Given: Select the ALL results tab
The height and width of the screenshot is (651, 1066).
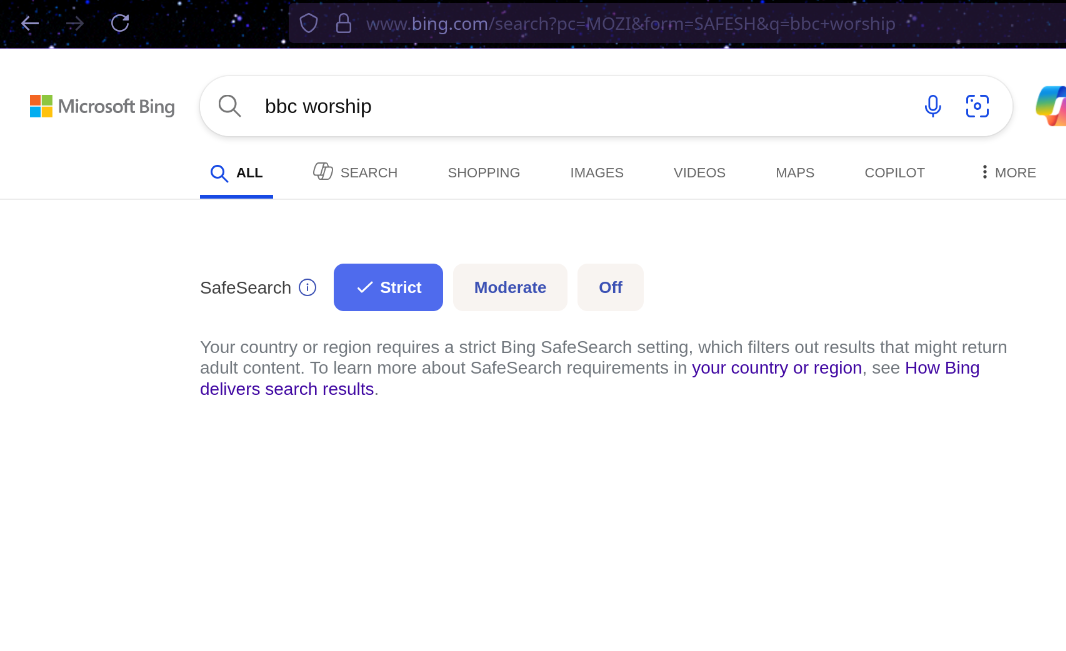Looking at the screenshot, I should 237,173.
